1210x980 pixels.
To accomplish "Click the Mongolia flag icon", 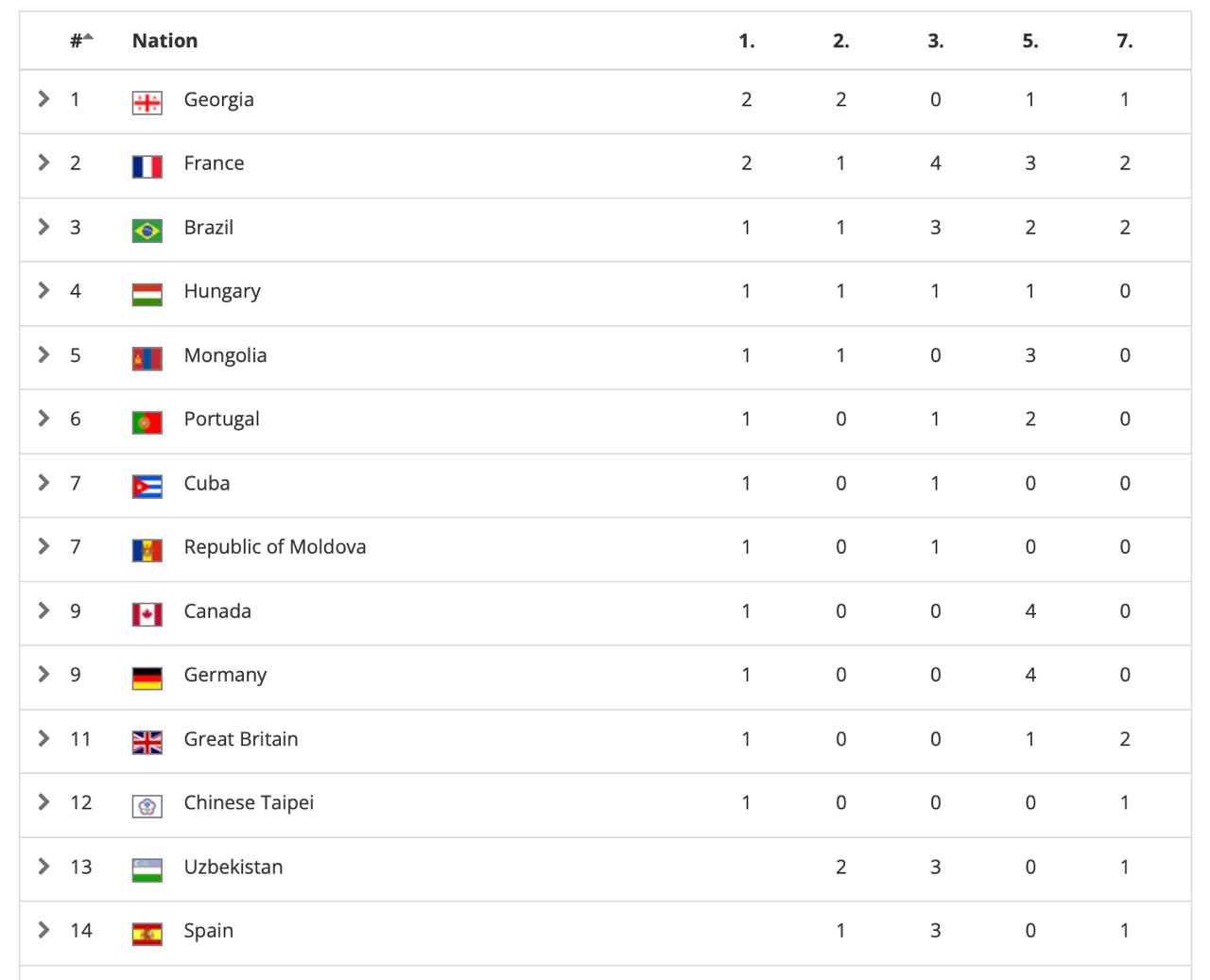I will [x=147, y=358].
